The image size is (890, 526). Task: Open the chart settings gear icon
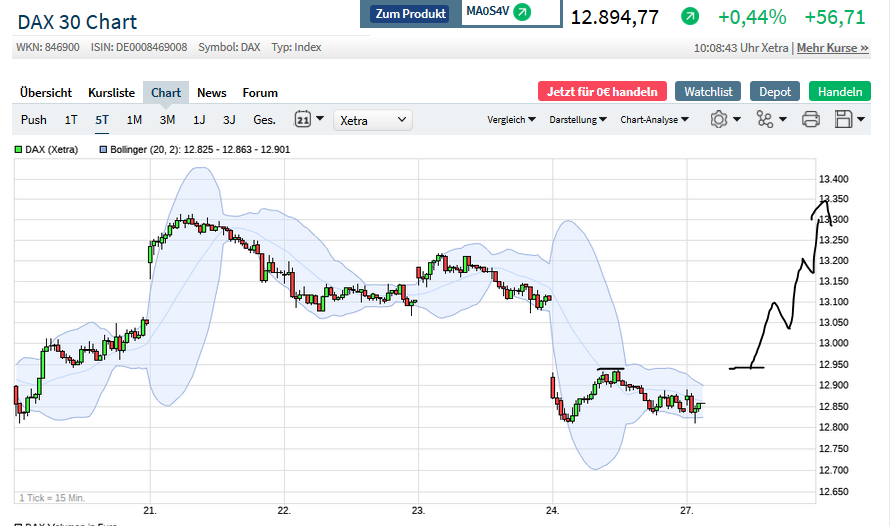coord(719,119)
